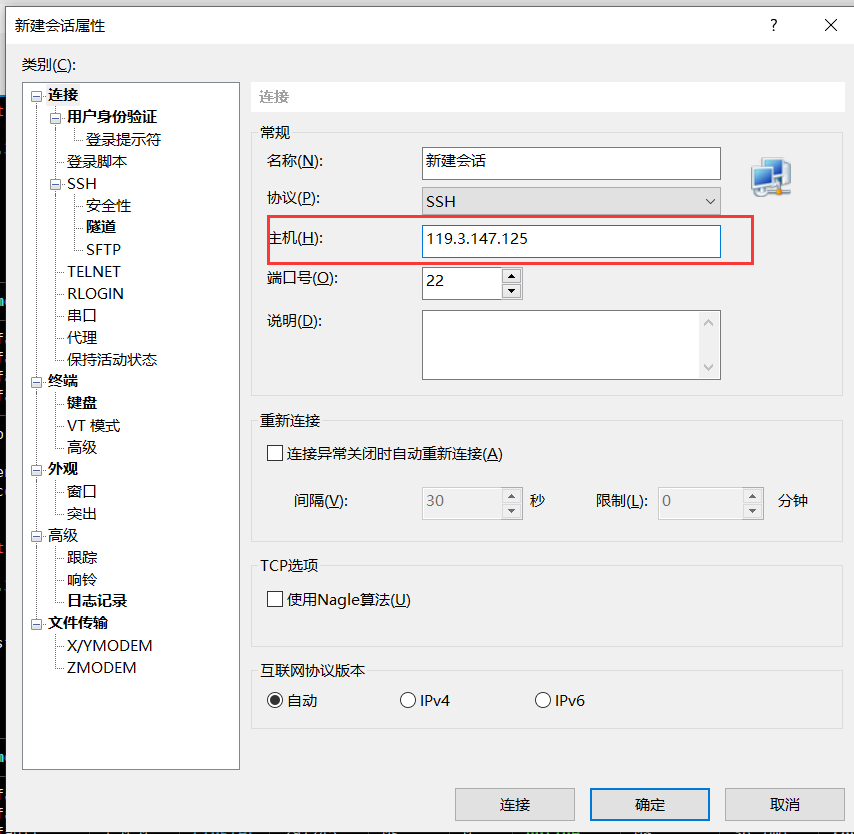Select 隧道 in the tree

101,227
